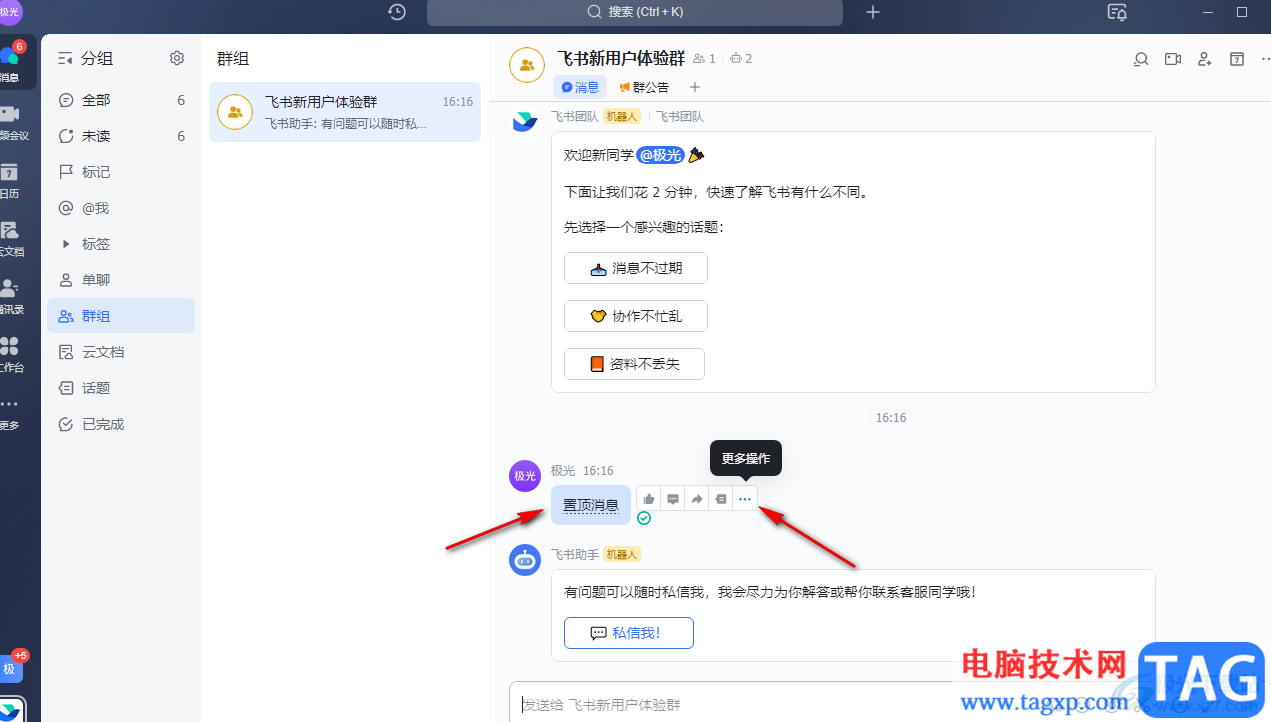Click the 协作不忙乱 button

(636, 316)
